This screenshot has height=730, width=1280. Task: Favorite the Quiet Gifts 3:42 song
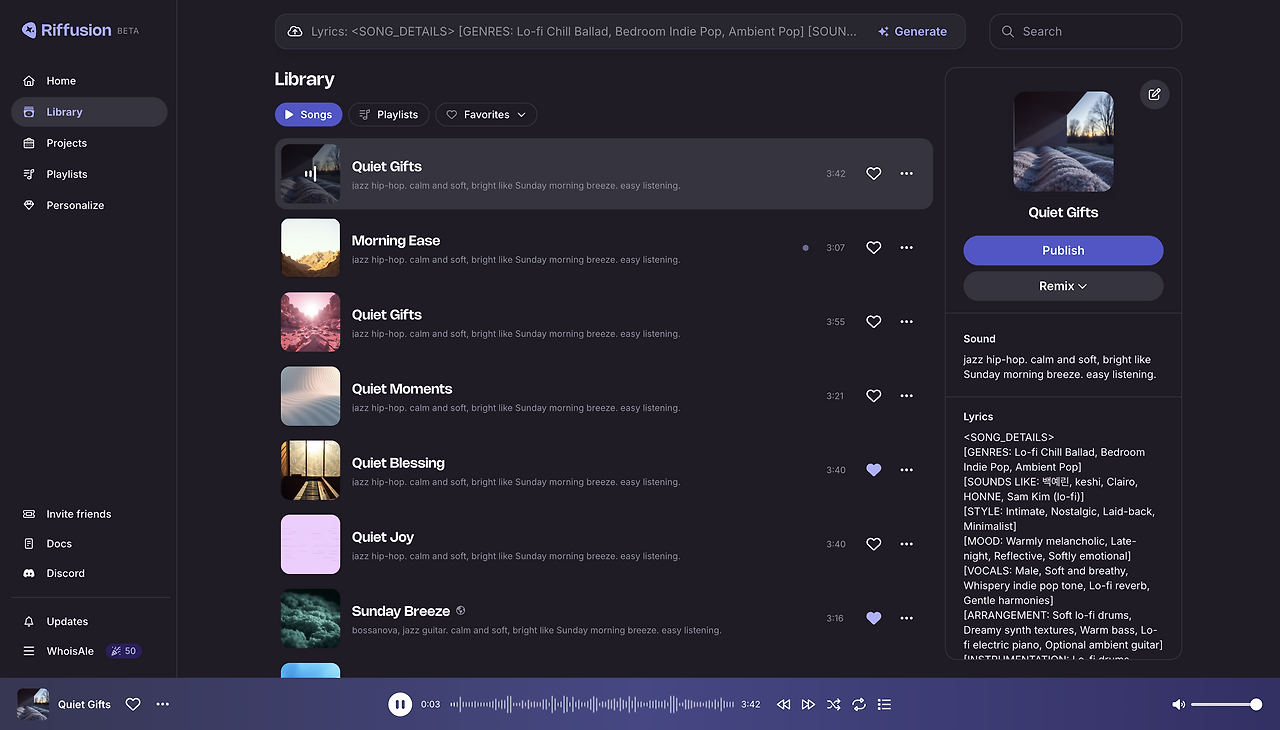click(x=874, y=174)
